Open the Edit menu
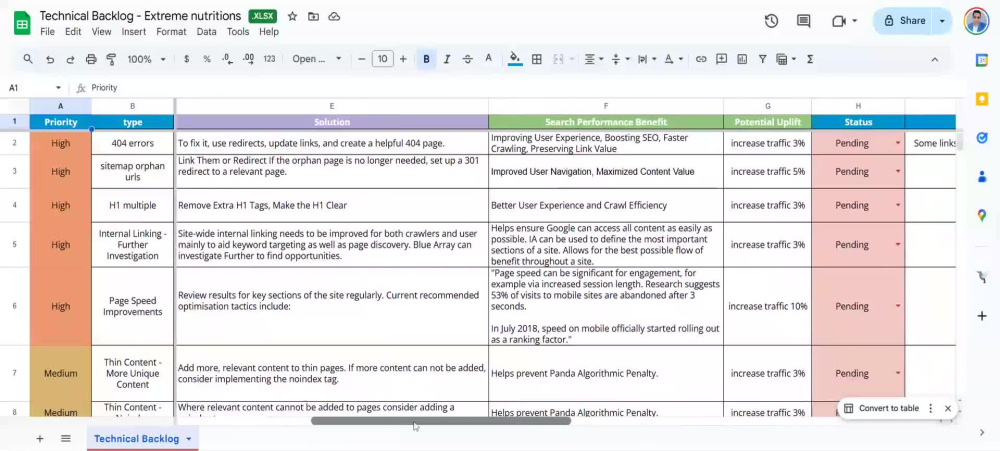 (x=73, y=31)
